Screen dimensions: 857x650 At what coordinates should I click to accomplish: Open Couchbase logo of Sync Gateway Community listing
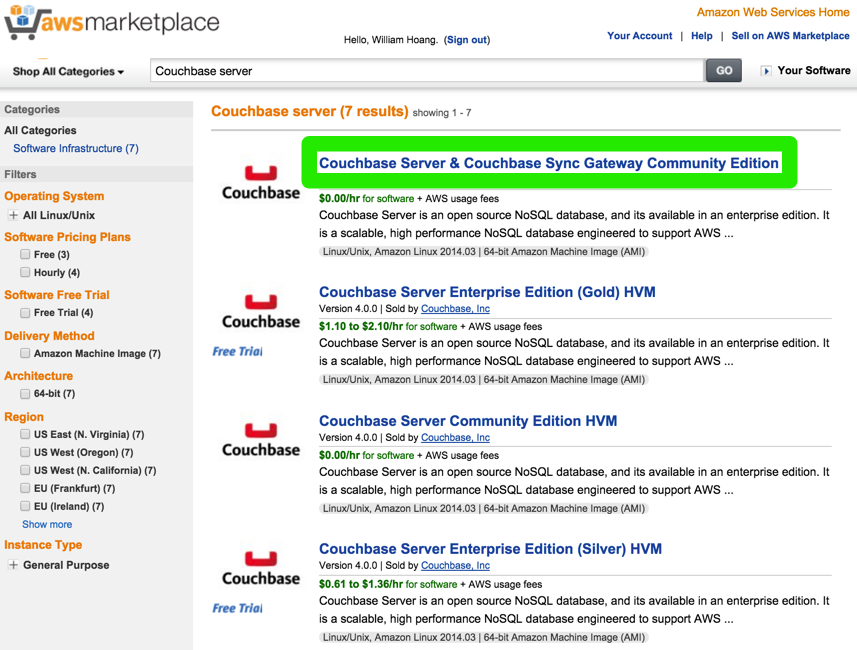(261, 183)
